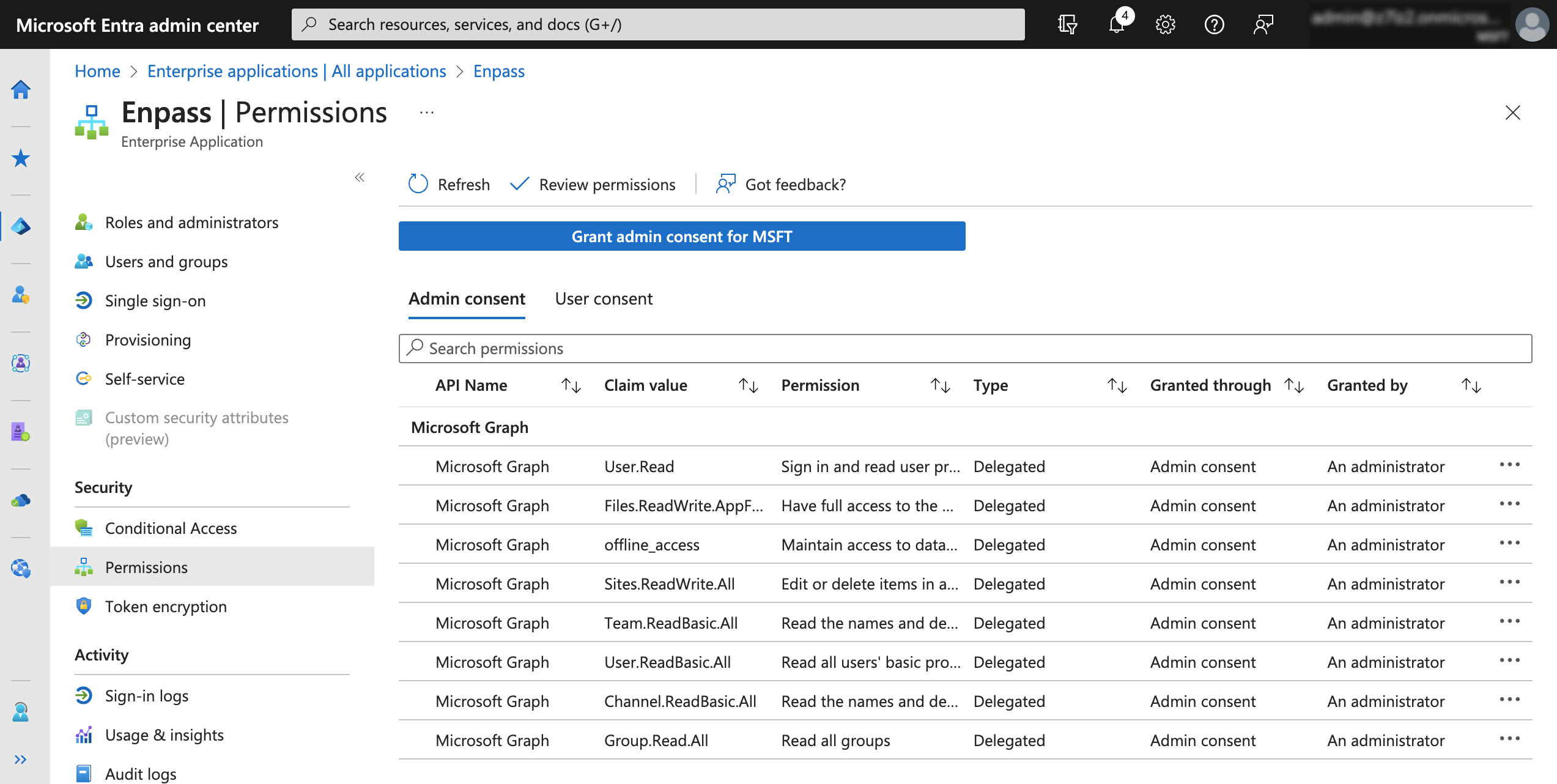Click Grant admin consent for MSFT
This screenshot has height=784, width=1557.
click(681, 236)
